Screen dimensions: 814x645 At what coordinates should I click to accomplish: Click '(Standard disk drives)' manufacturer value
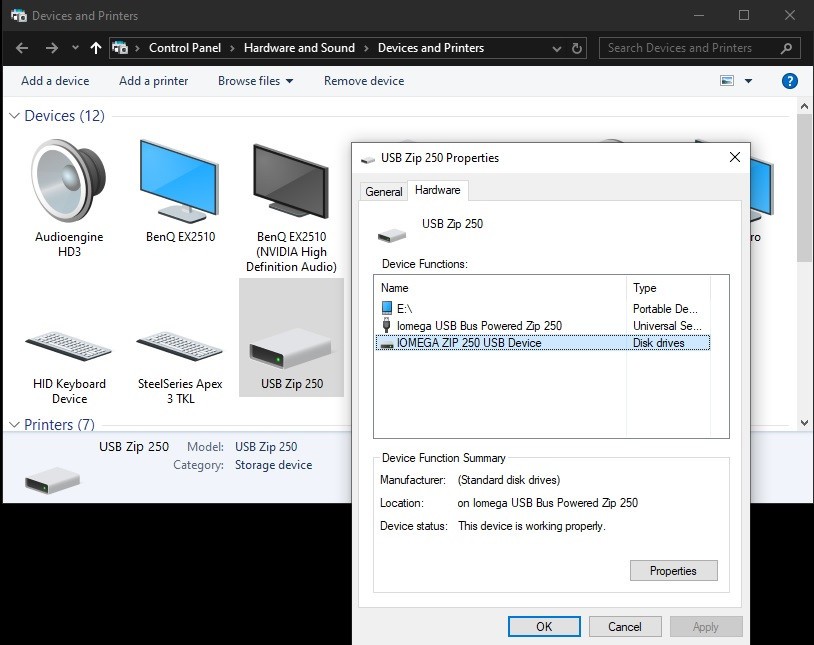tap(509, 480)
